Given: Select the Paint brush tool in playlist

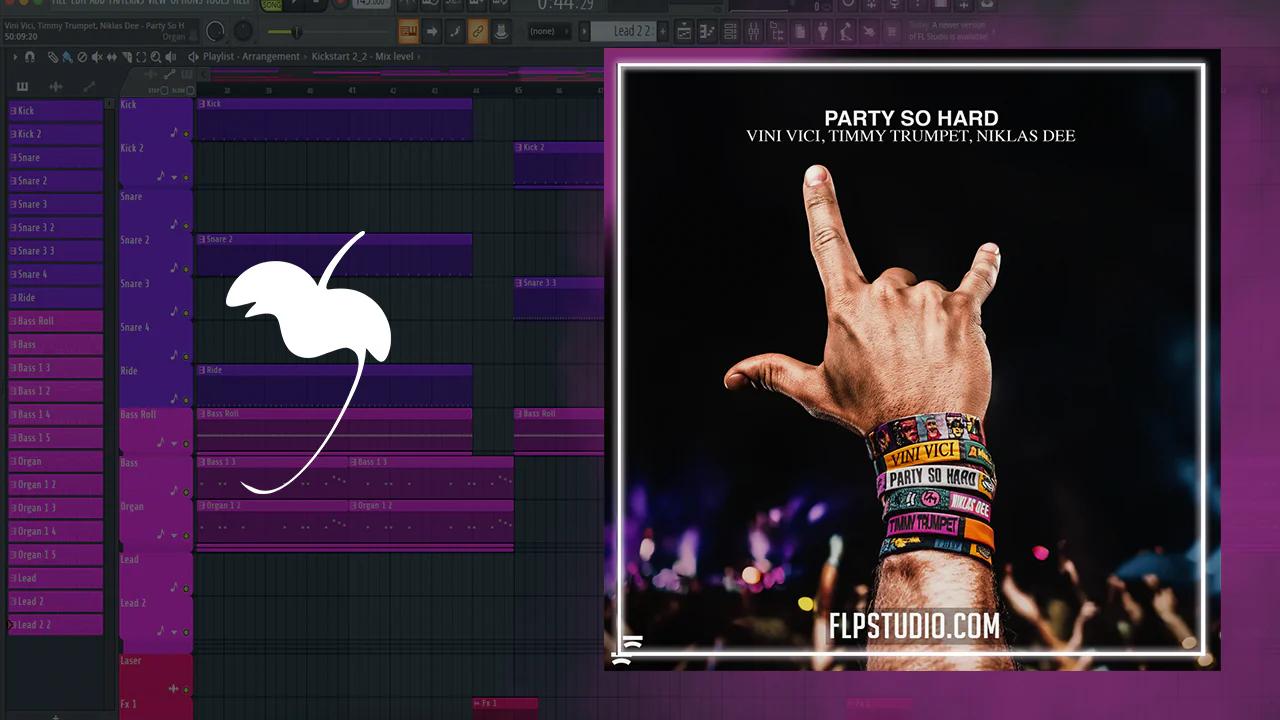Looking at the screenshot, I should click(x=67, y=57).
